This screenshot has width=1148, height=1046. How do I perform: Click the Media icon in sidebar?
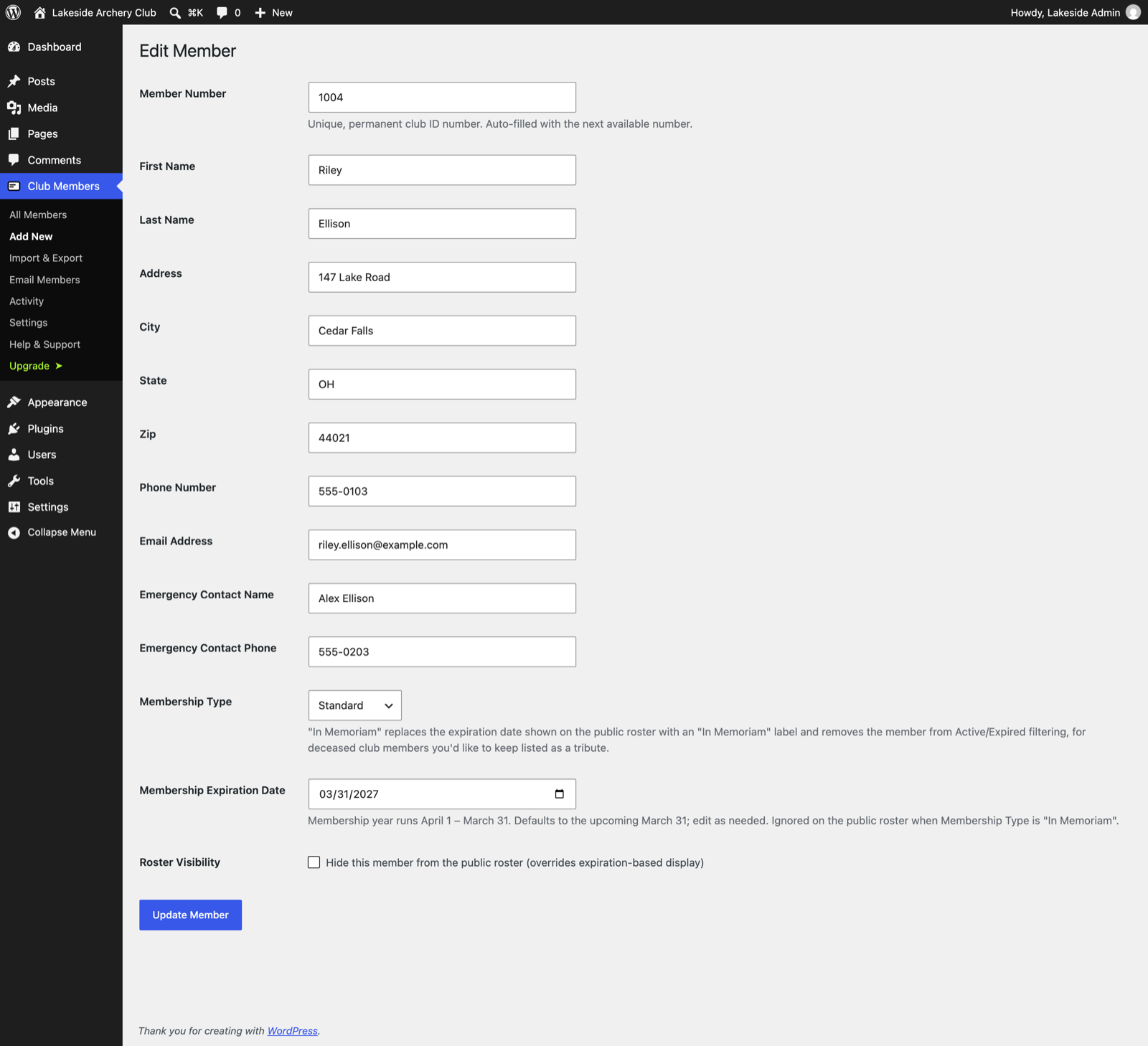[14, 108]
